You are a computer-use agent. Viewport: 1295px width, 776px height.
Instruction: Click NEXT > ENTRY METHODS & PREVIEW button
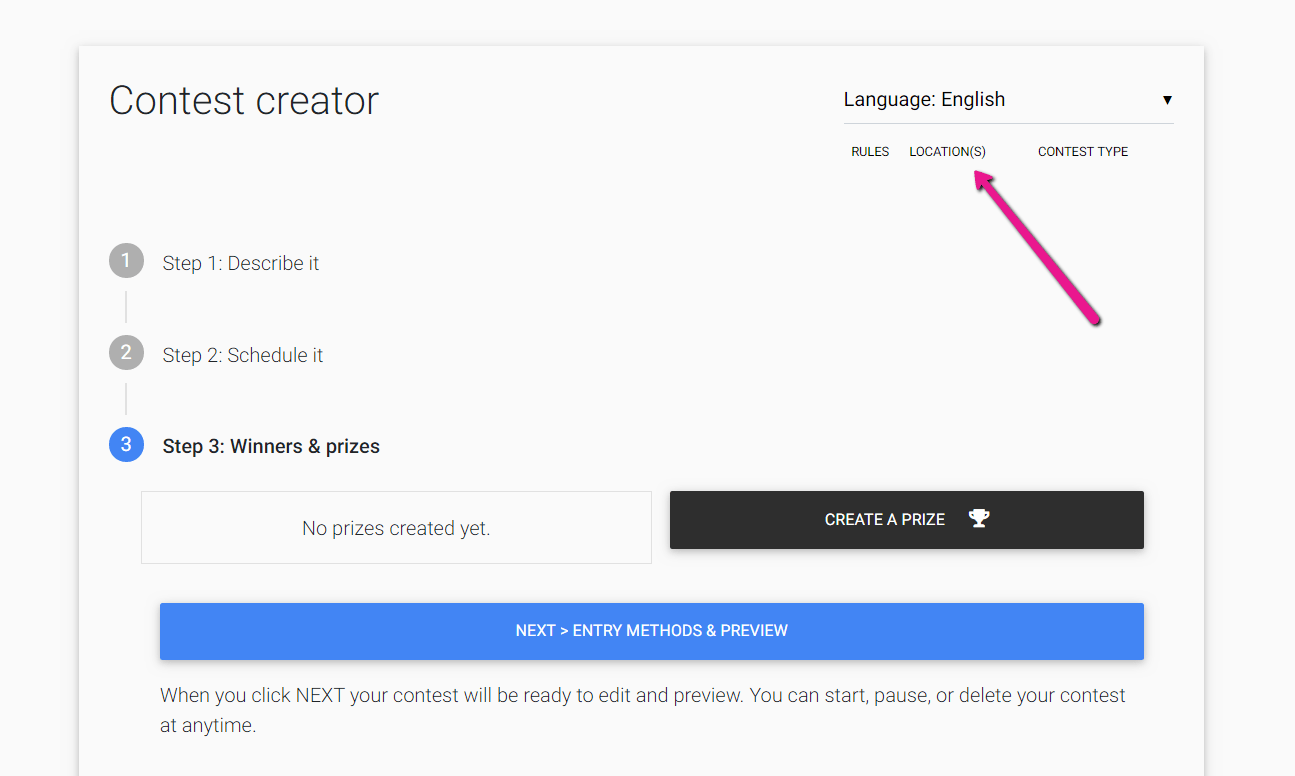[x=652, y=631]
